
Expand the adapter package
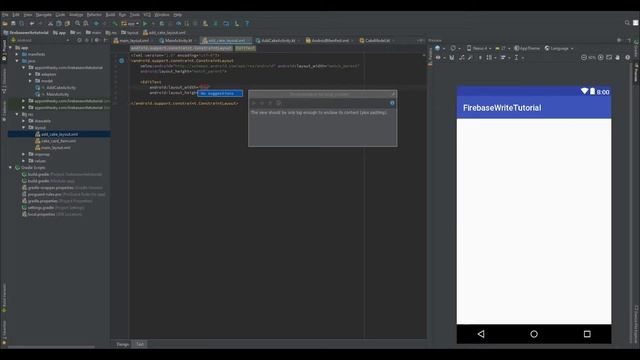click(x=30, y=74)
